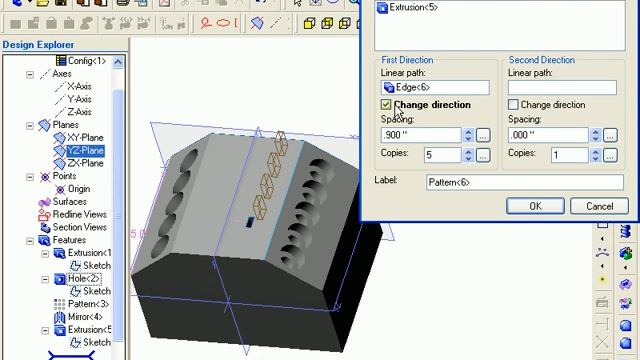Click the first grayed-out square toolbar icon
The height and width of the screenshot is (360, 640).
coord(16,24)
